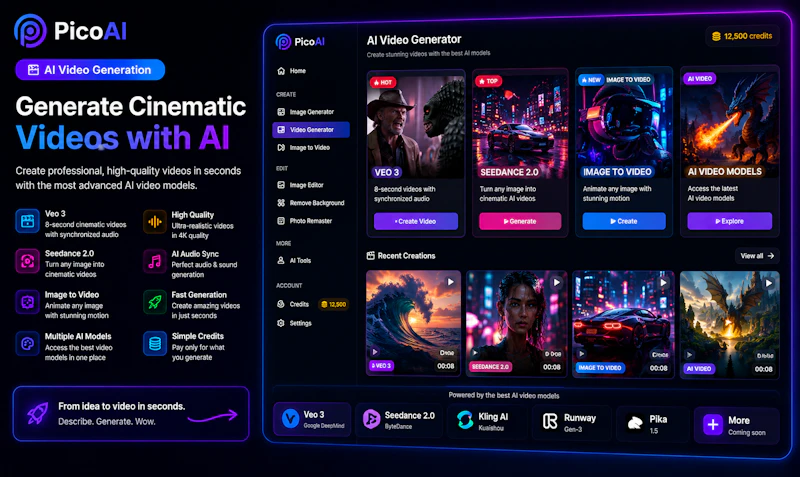Click the AI VIDEO tag on dragon landscape video

tap(699, 369)
